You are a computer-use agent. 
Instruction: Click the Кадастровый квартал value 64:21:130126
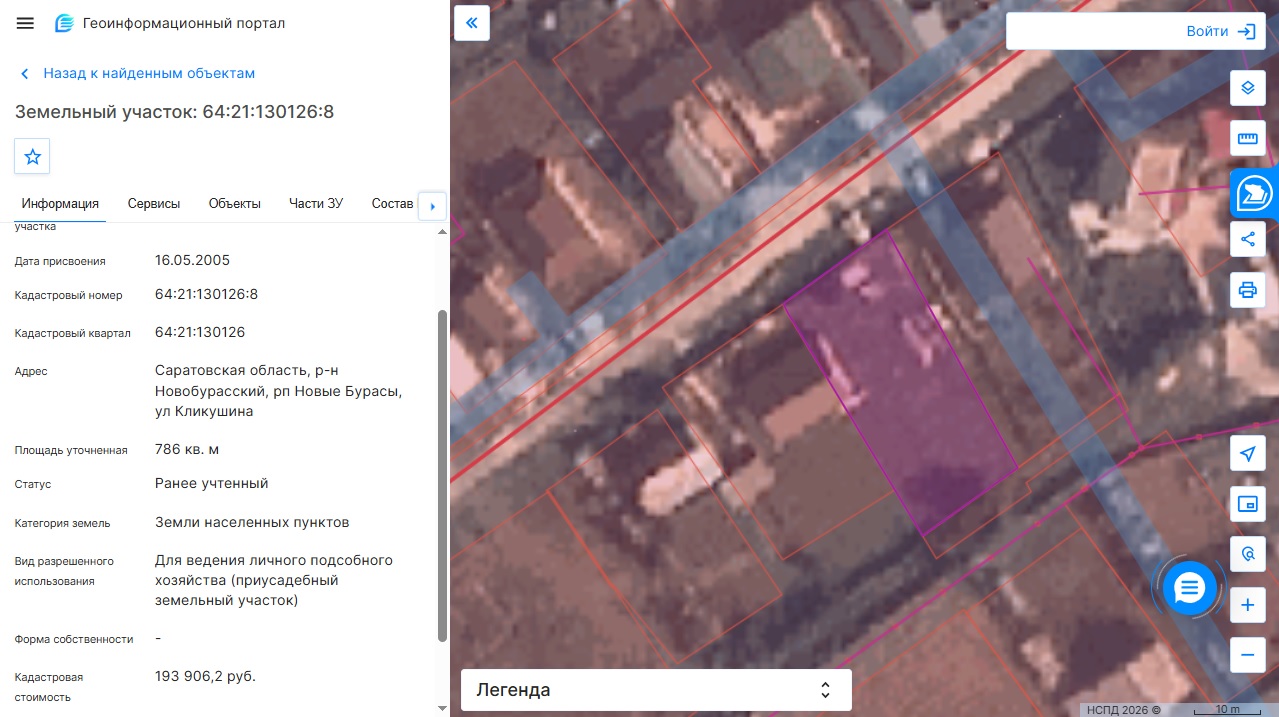[x=200, y=332]
